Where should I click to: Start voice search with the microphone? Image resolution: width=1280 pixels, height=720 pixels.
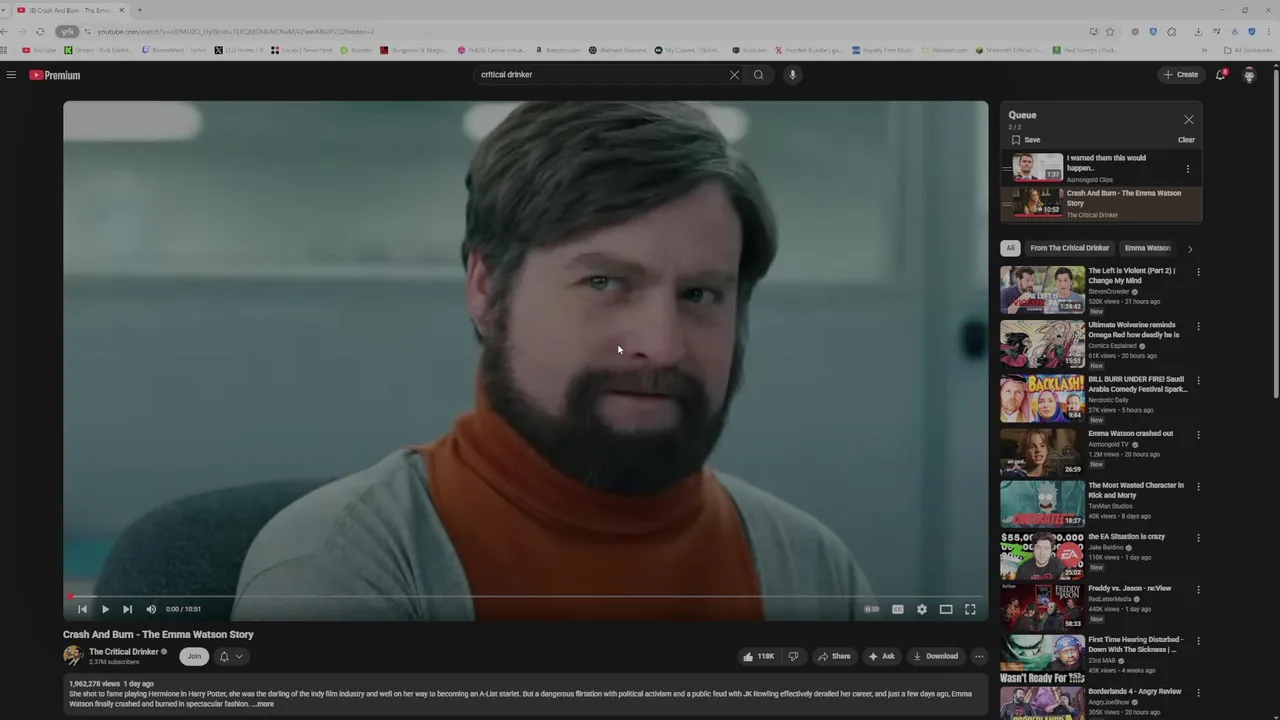792,75
